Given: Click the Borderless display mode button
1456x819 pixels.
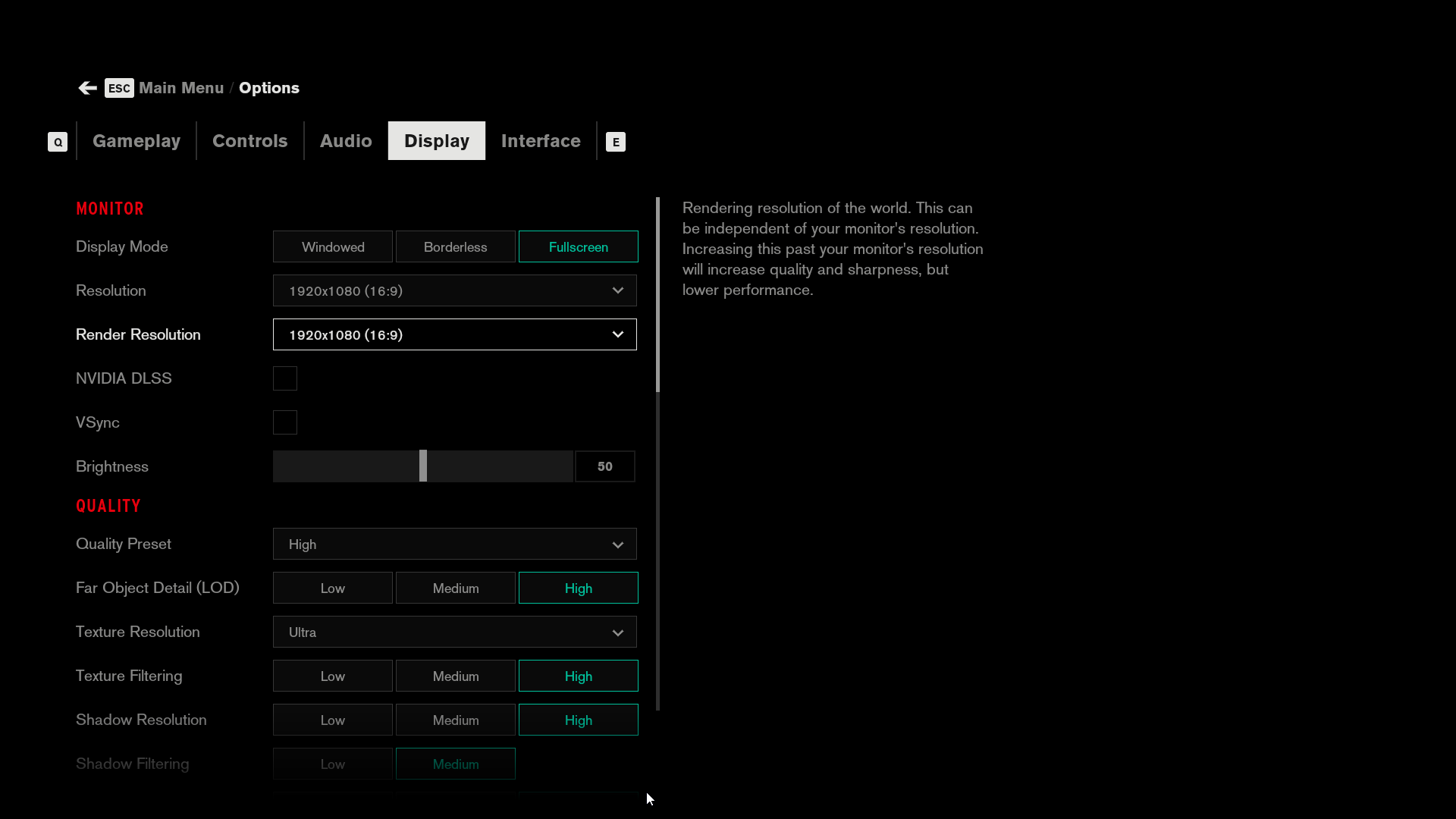Looking at the screenshot, I should (x=455, y=246).
